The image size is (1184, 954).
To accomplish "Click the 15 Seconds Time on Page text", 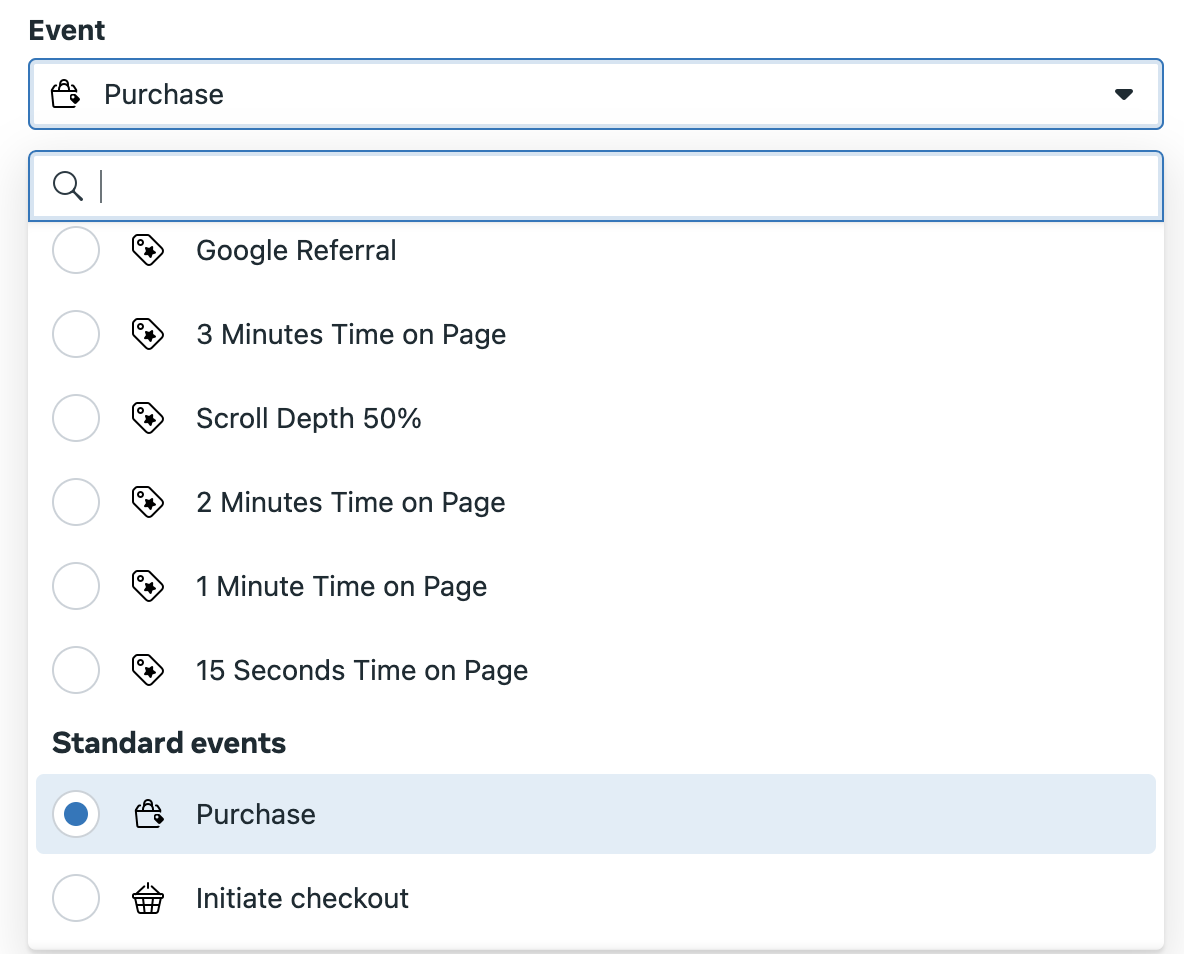I will pyautogui.click(x=362, y=669).
